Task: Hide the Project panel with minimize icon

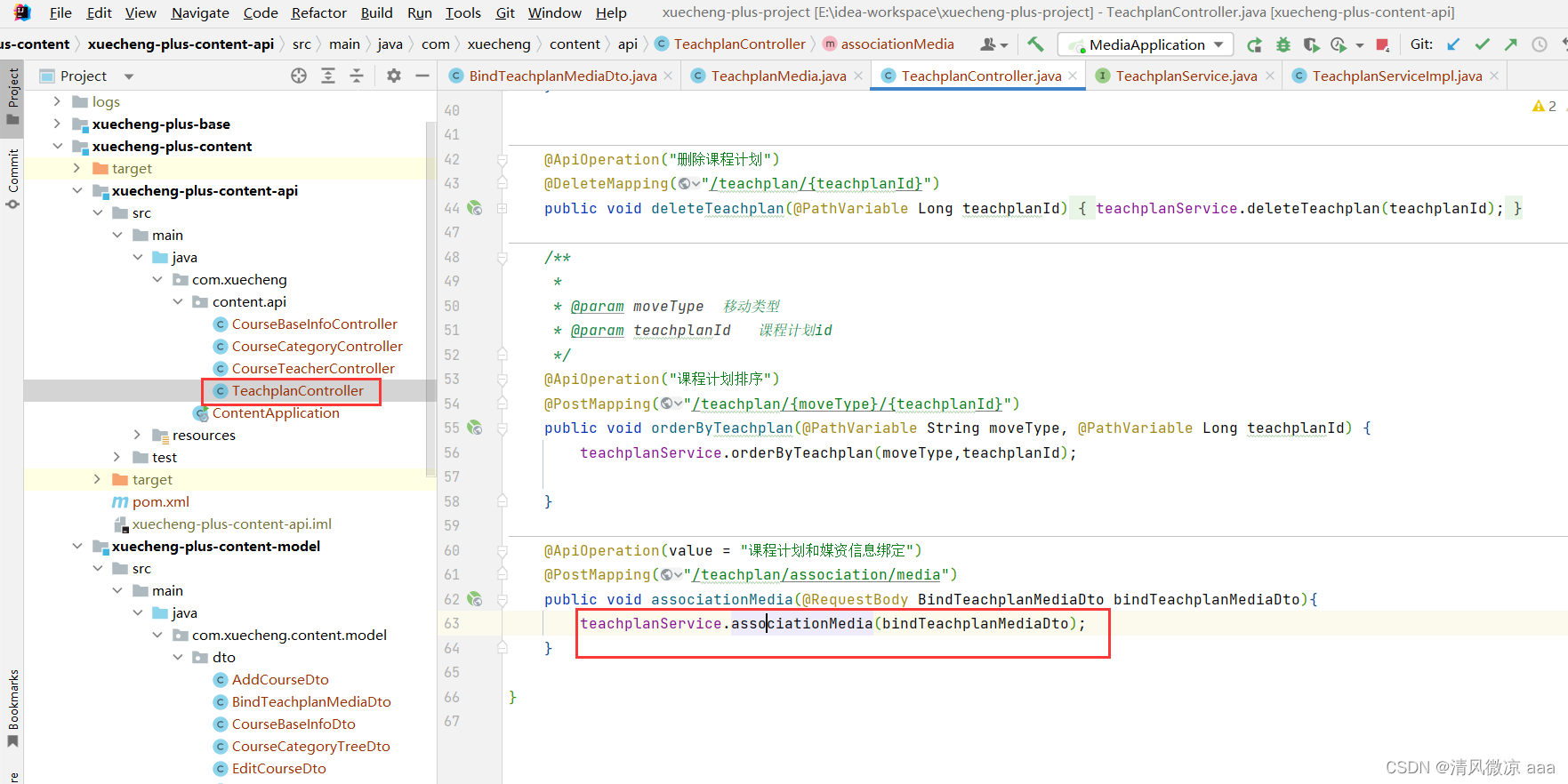Action: coord(422,76)
